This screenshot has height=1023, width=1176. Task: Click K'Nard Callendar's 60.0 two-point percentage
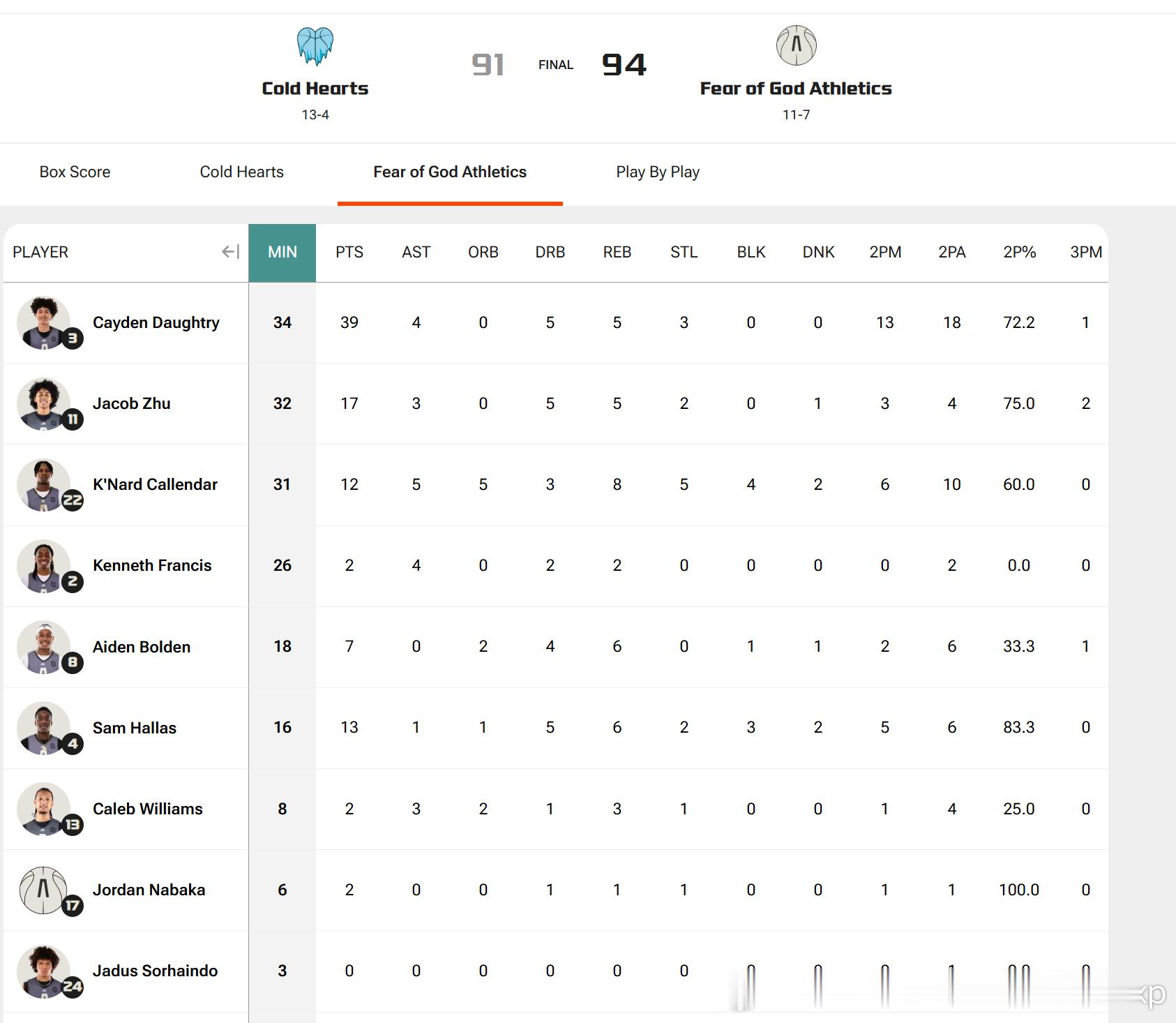pos(1019,484)
